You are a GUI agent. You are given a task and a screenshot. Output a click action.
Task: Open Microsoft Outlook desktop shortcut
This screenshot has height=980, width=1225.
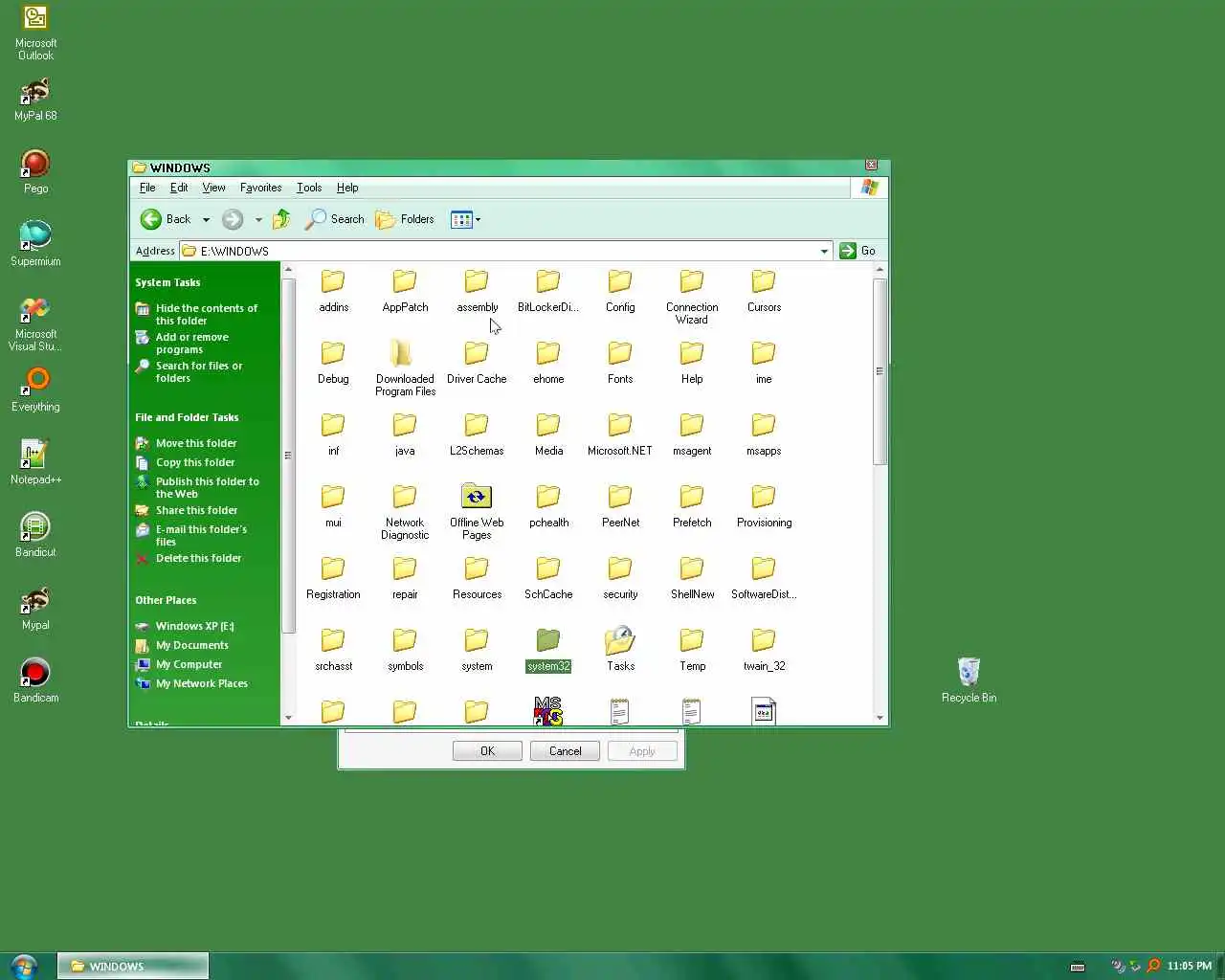pyautogui.click(x=35, y=33)
